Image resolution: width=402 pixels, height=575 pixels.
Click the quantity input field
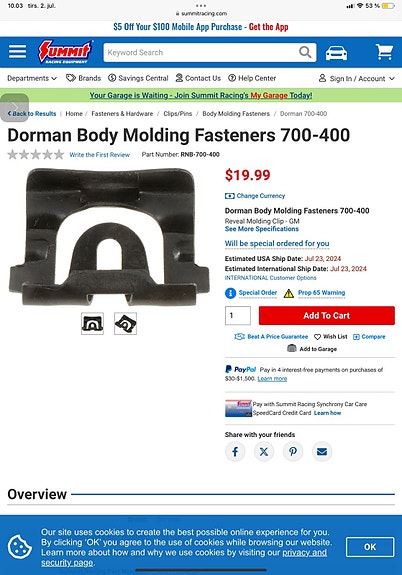[238, 315]
